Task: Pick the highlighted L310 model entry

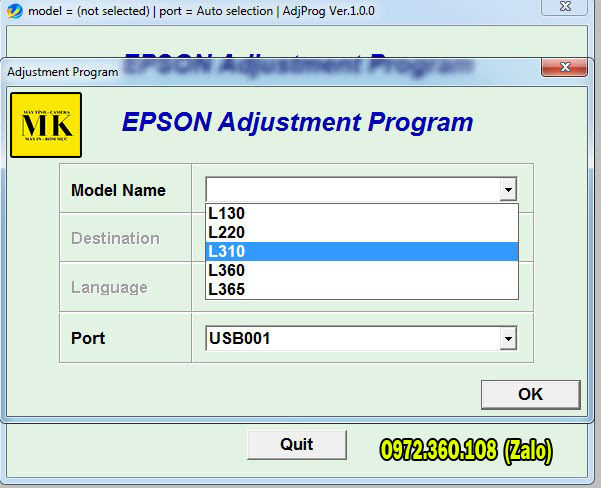Action: coord(362,251)
